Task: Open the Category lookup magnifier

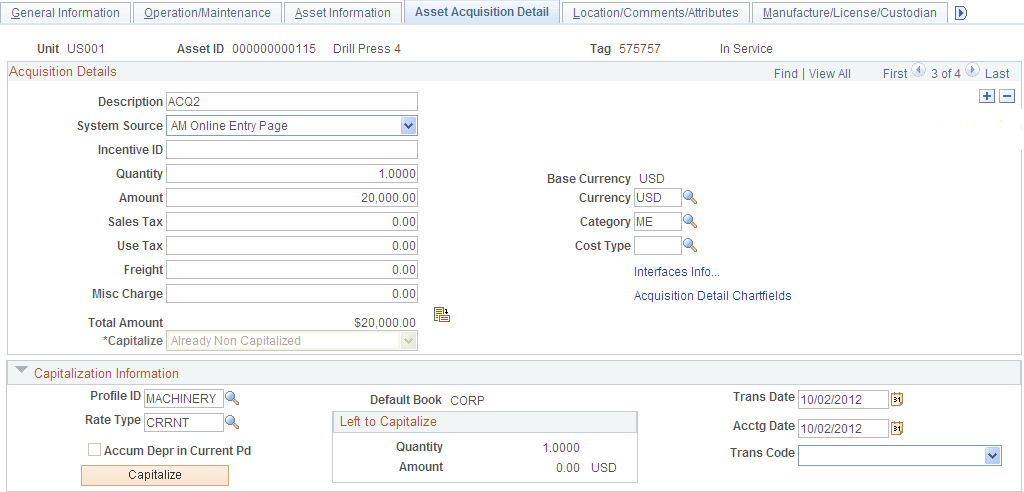Action: [x=690, y=221]
